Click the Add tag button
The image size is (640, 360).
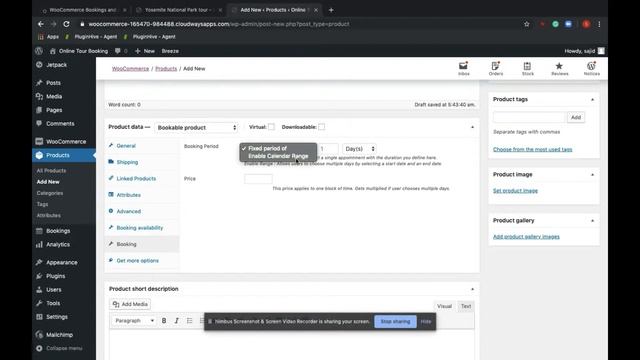576,118
